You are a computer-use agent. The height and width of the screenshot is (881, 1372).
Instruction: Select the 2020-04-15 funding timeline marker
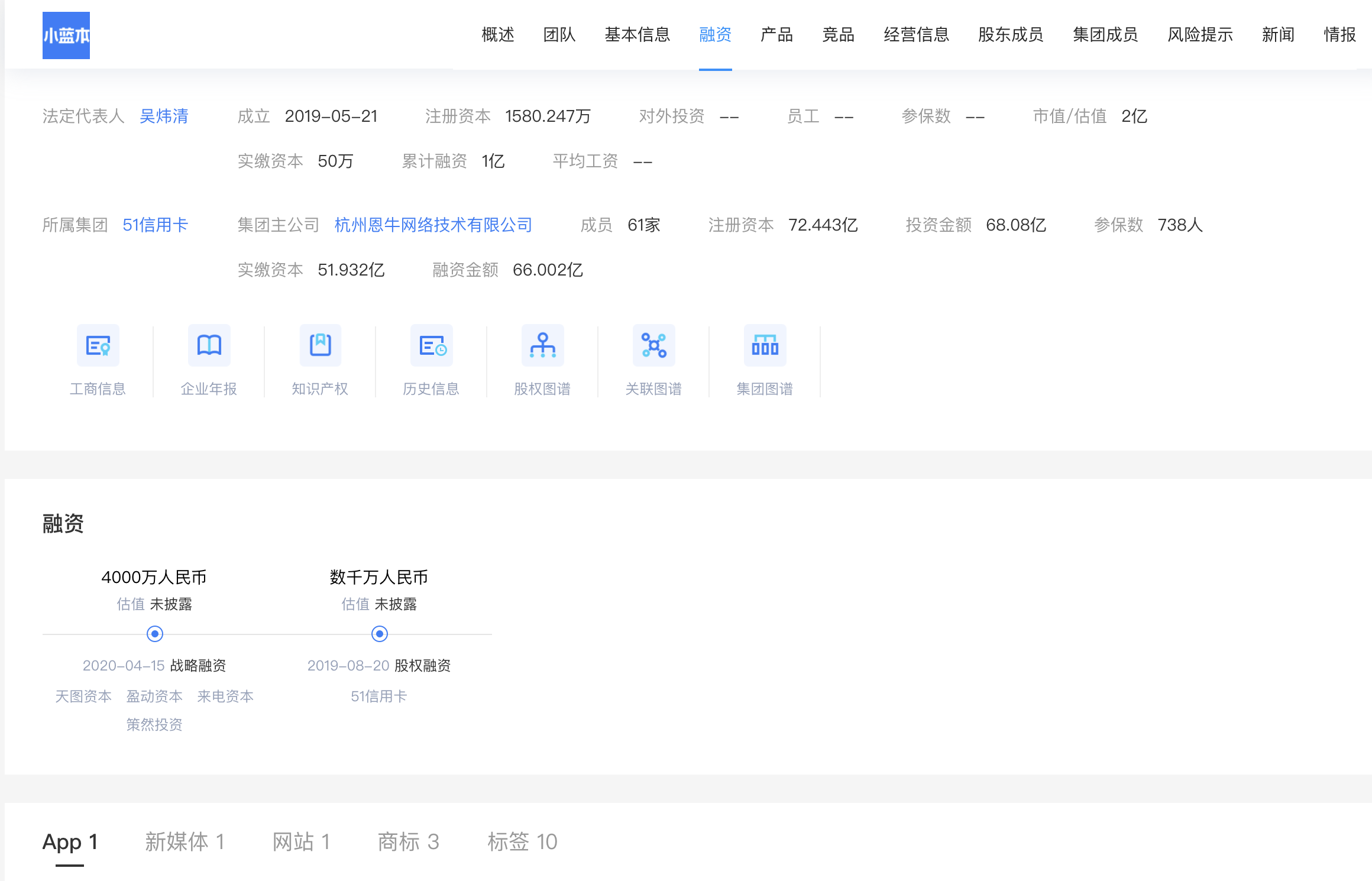point(155,634)
